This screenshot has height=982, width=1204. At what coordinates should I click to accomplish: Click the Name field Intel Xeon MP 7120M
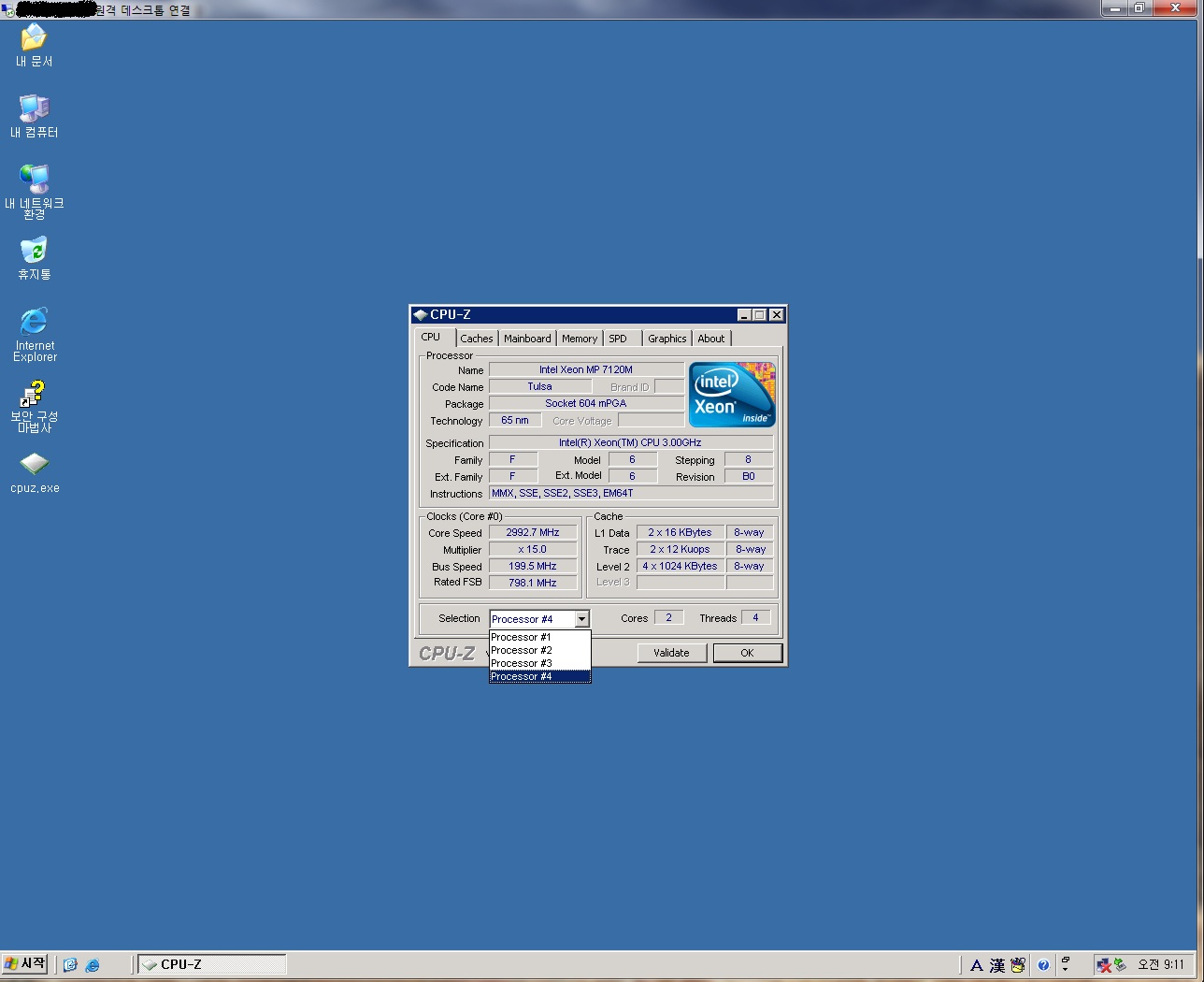[x=586, y=369]
